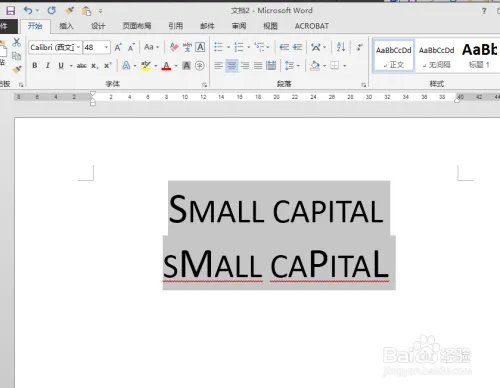This screenshot has width=500, height=388.
Task: Open the Calibri font name dropdown
Action: tap(78, 47)
